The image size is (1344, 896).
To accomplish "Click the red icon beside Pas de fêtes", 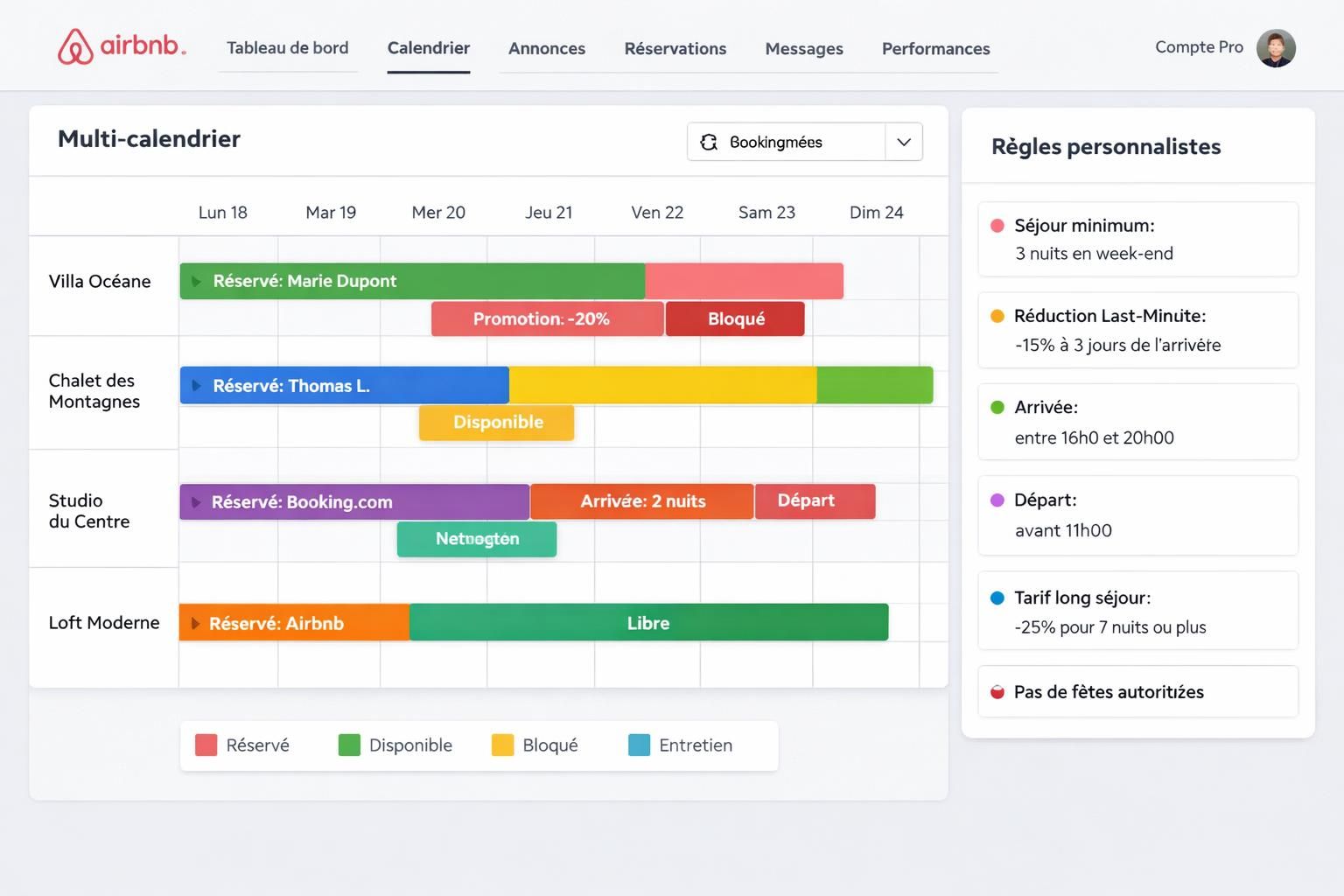I will point(997,692).
